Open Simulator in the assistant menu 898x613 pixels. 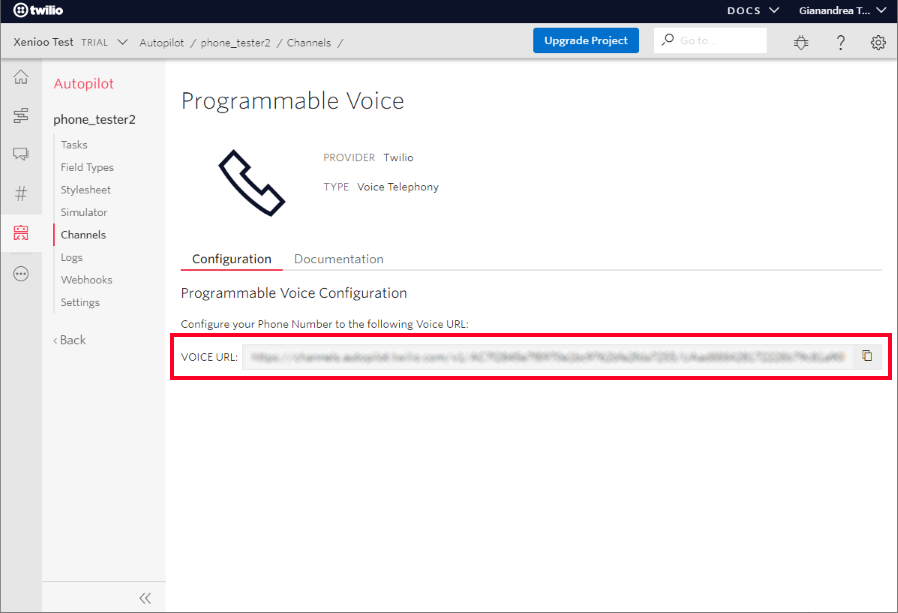[x=84, y=212]
